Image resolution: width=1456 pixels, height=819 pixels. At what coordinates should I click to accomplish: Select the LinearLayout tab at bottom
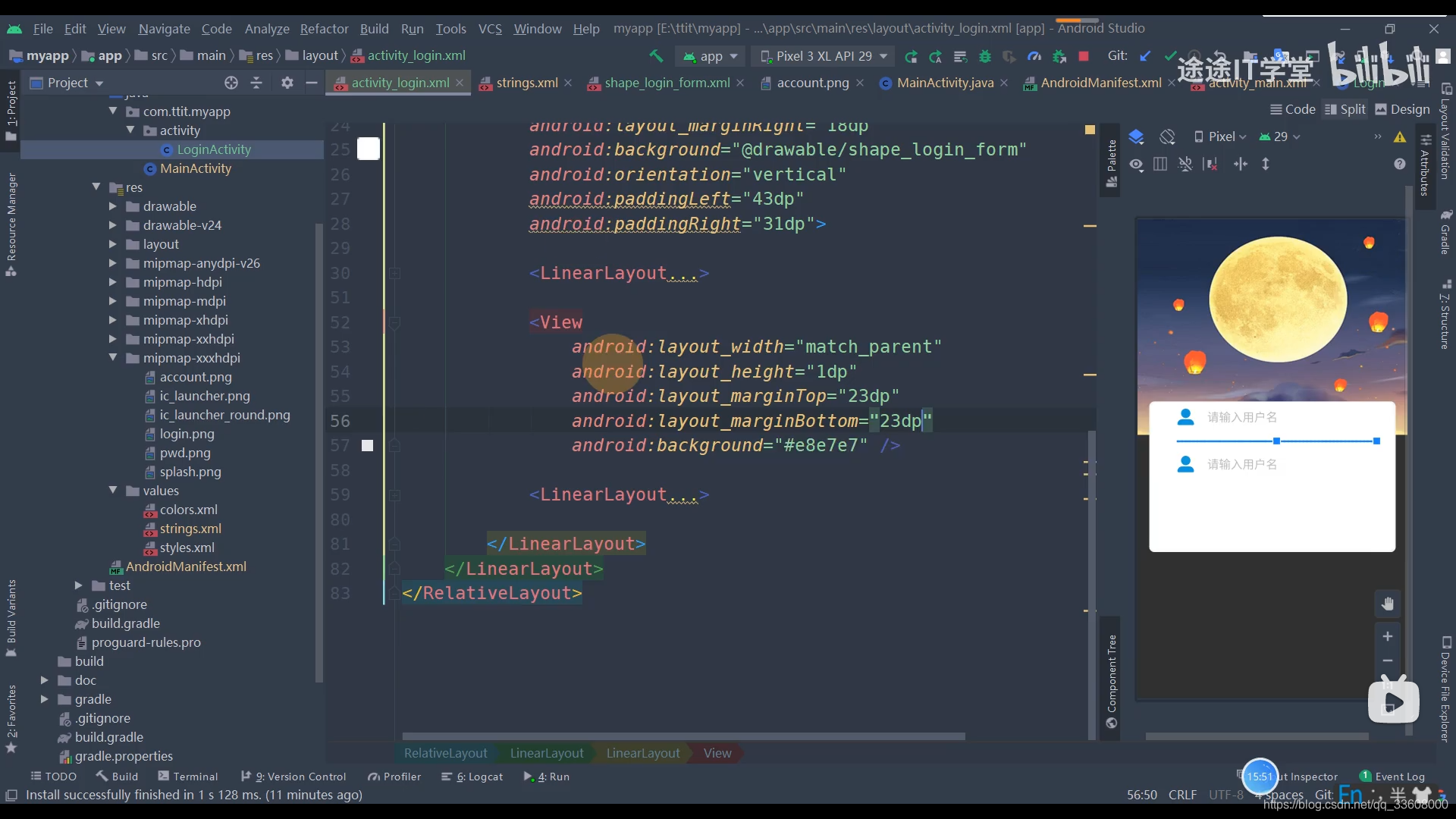[x=547, y=753]
